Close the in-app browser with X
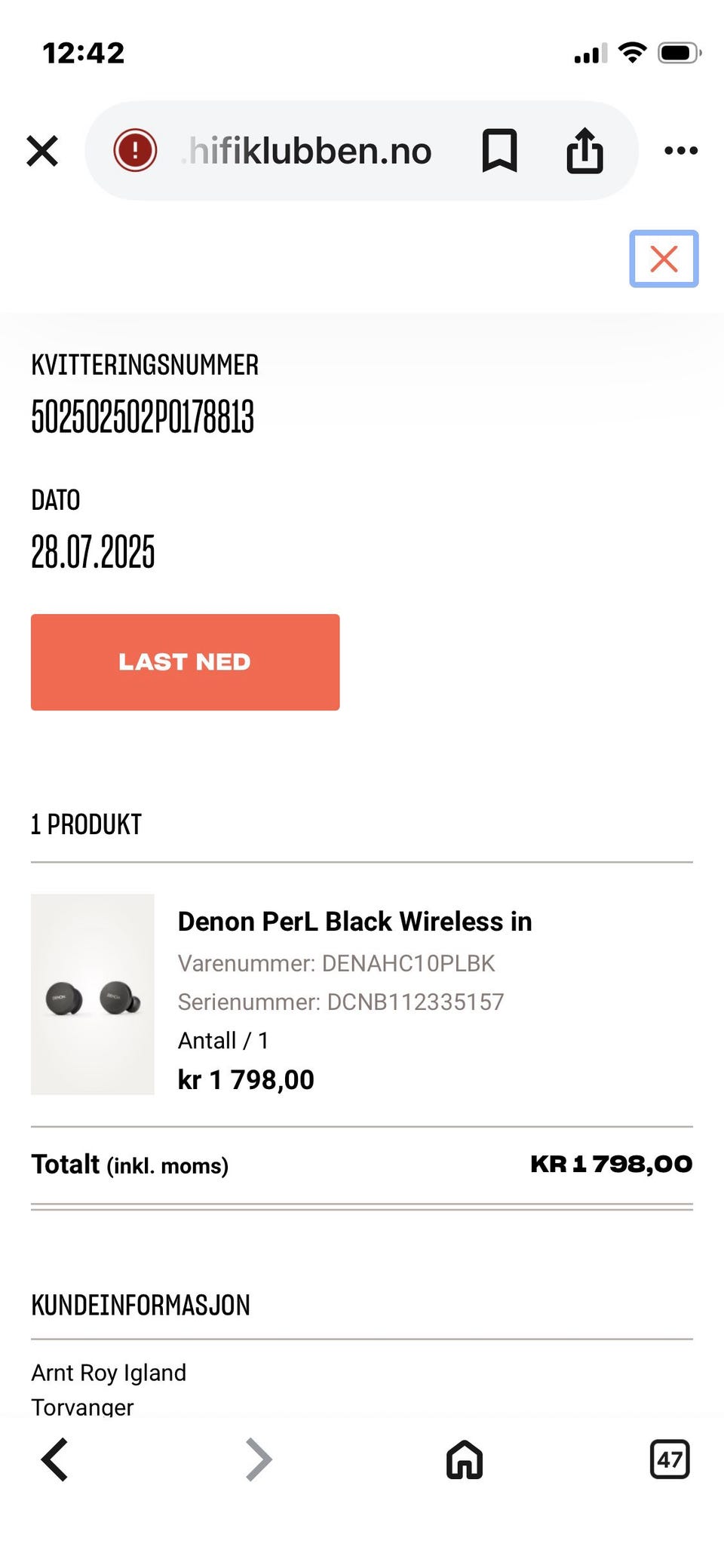Image resolution: width=724 pixels, height=1568 pixels. (x=42, y=151)
